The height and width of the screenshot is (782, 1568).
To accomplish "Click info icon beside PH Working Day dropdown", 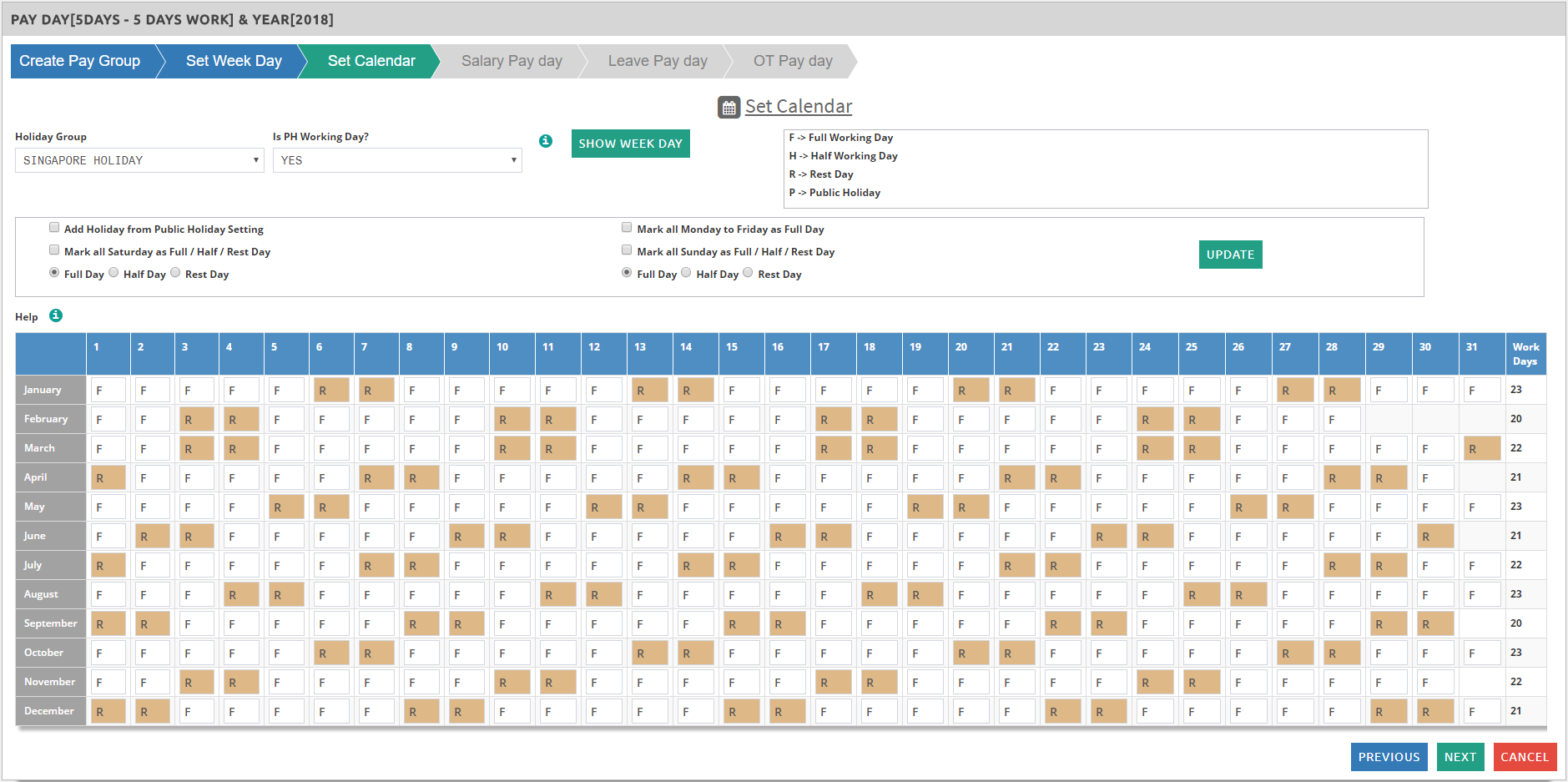I will point(546,141).
